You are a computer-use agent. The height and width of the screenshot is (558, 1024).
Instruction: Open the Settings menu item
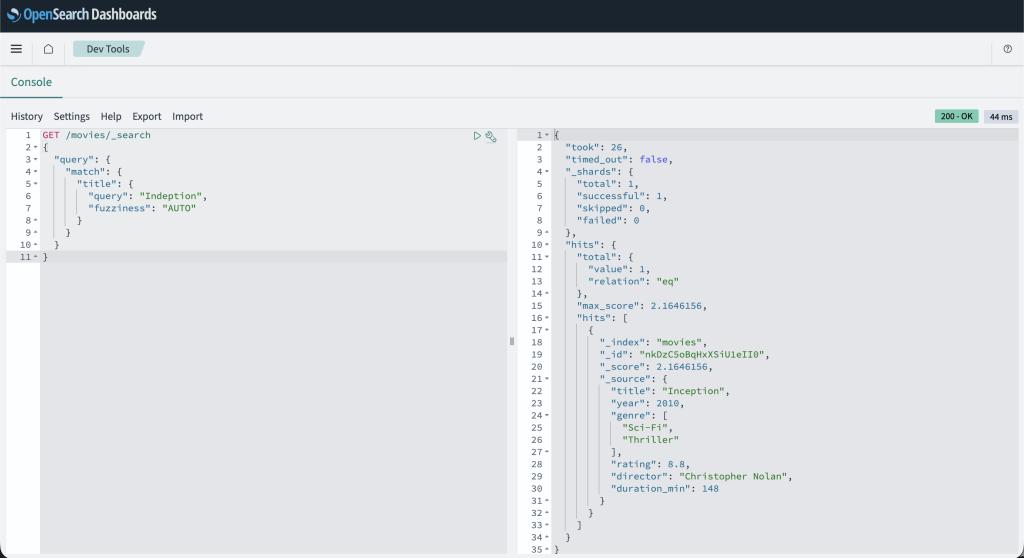coord(71,117)
